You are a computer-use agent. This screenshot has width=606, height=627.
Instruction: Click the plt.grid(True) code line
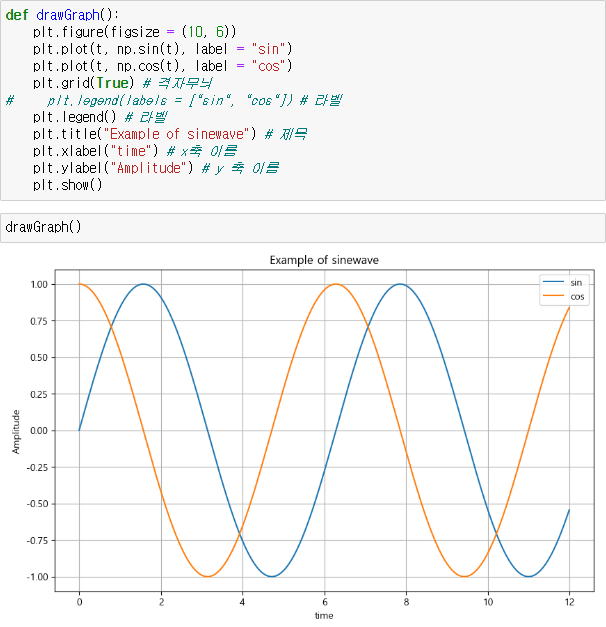click(122, 83)
